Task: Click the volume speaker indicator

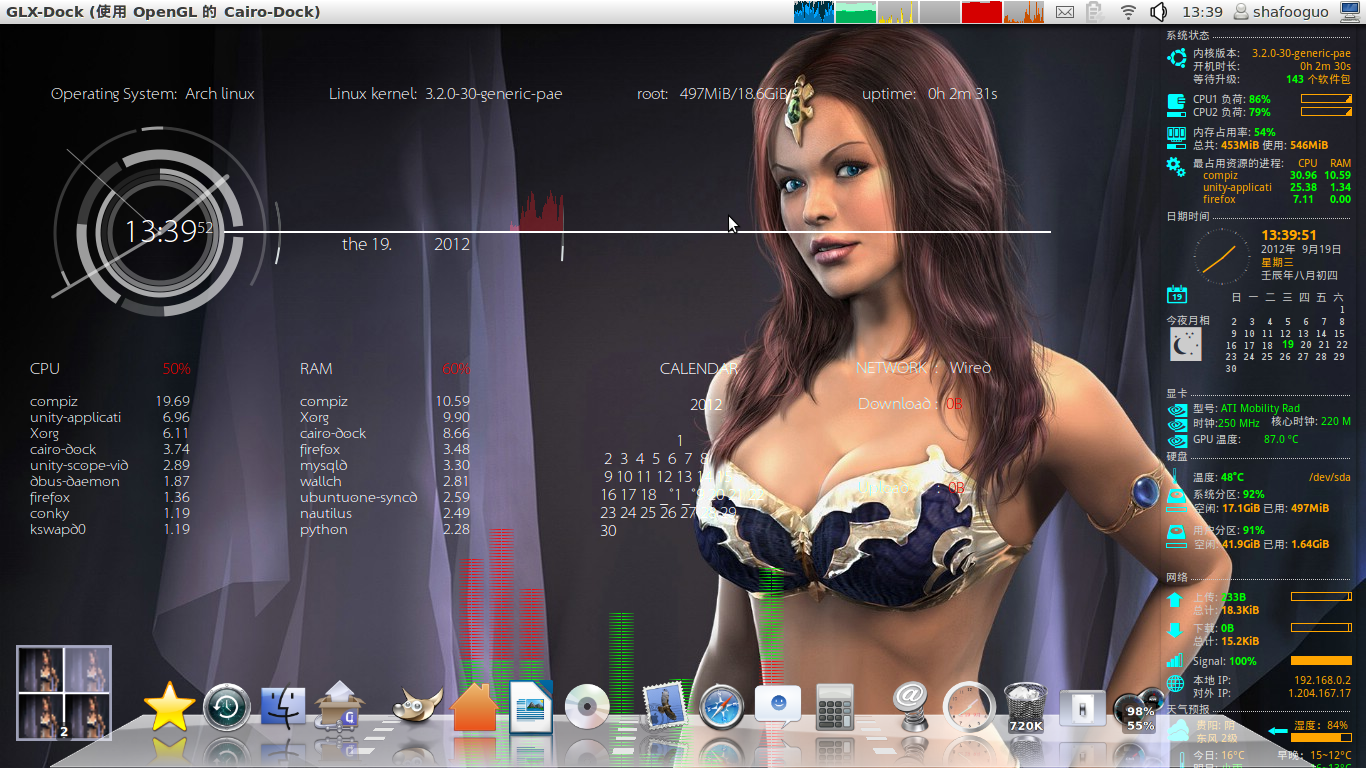Action: [x=1158, y=12]
